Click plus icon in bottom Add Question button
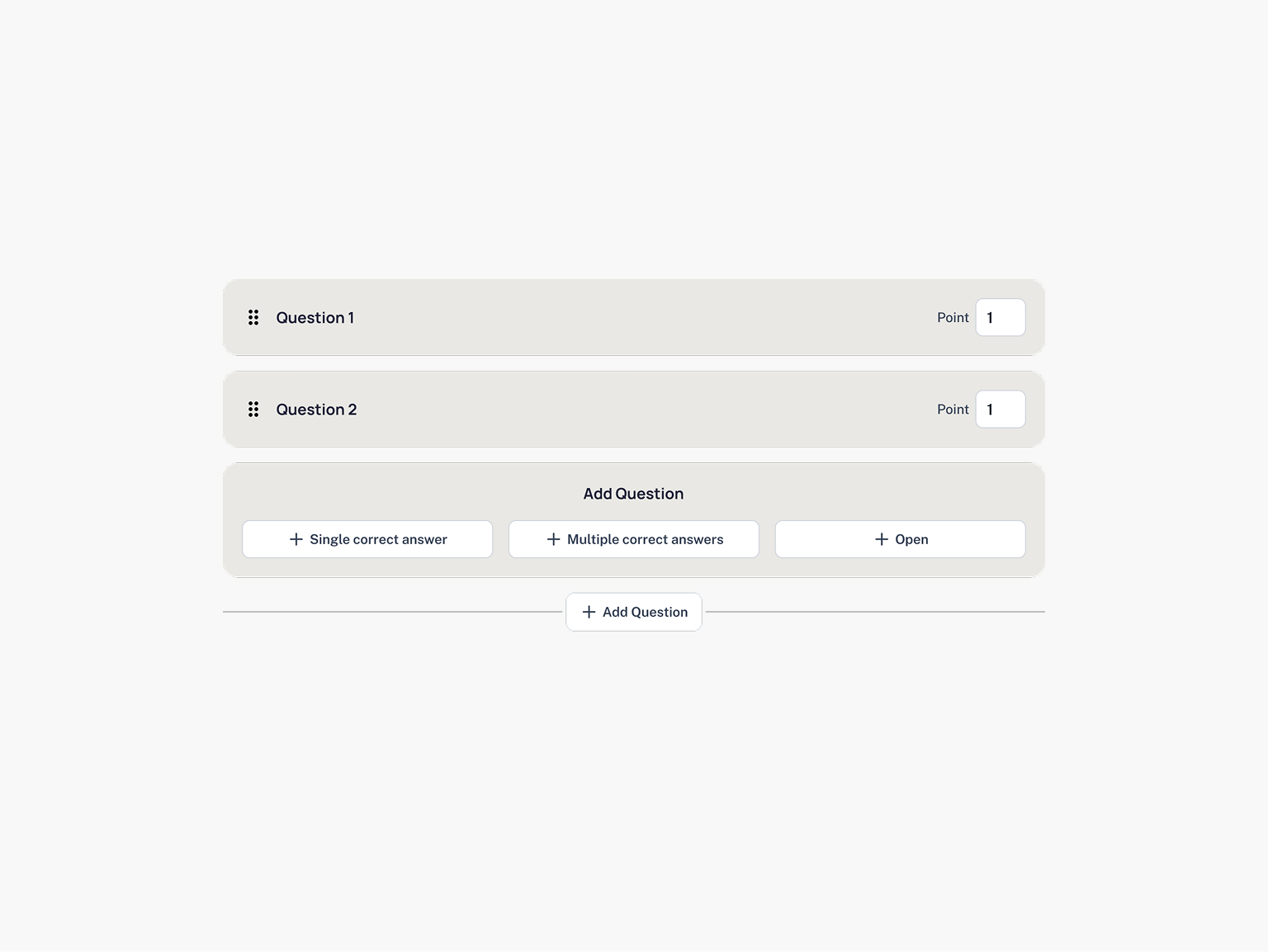Screen dimensions: 1268x952 click(589, 612)
